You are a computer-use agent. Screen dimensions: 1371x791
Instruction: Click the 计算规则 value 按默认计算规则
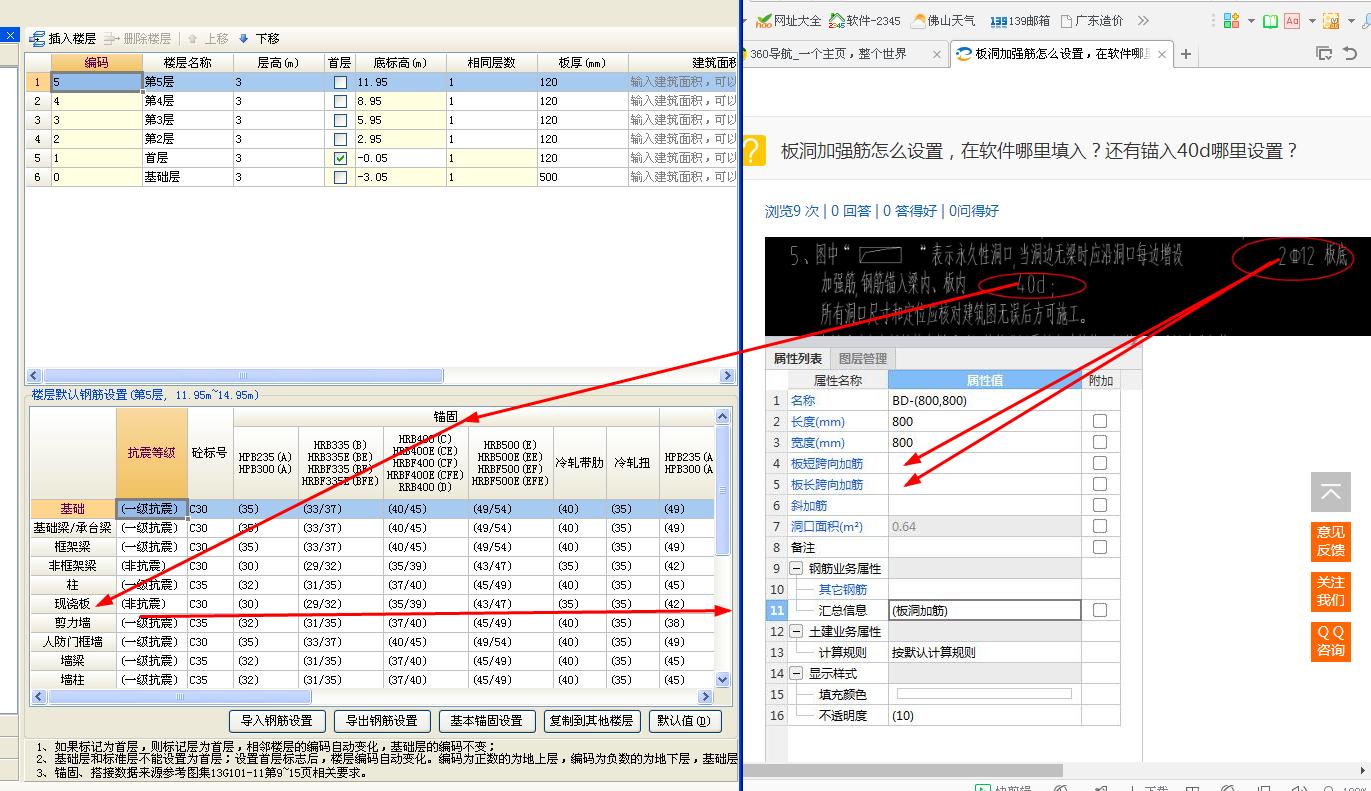click(984, 652)
